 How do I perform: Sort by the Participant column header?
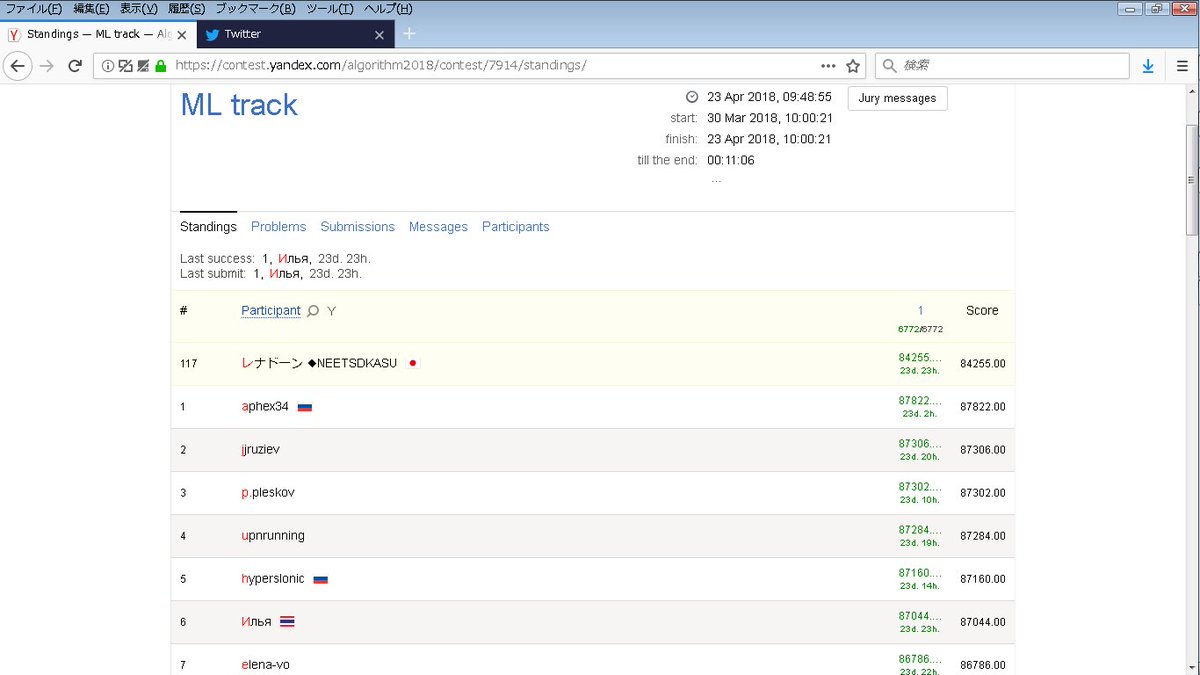(271, 311)
